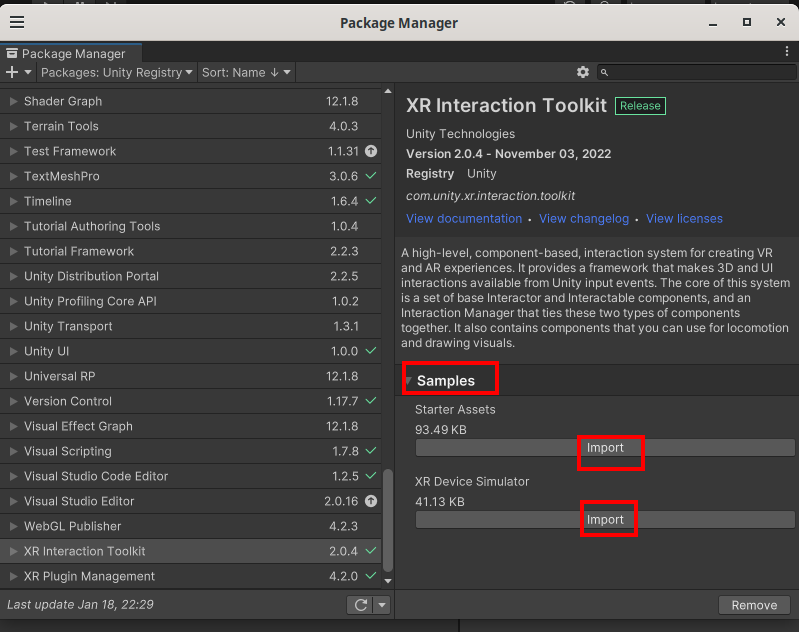Viewport: 799px width, 632px height.
Task: Select the Package Manager tab
Action: (70, 53)
